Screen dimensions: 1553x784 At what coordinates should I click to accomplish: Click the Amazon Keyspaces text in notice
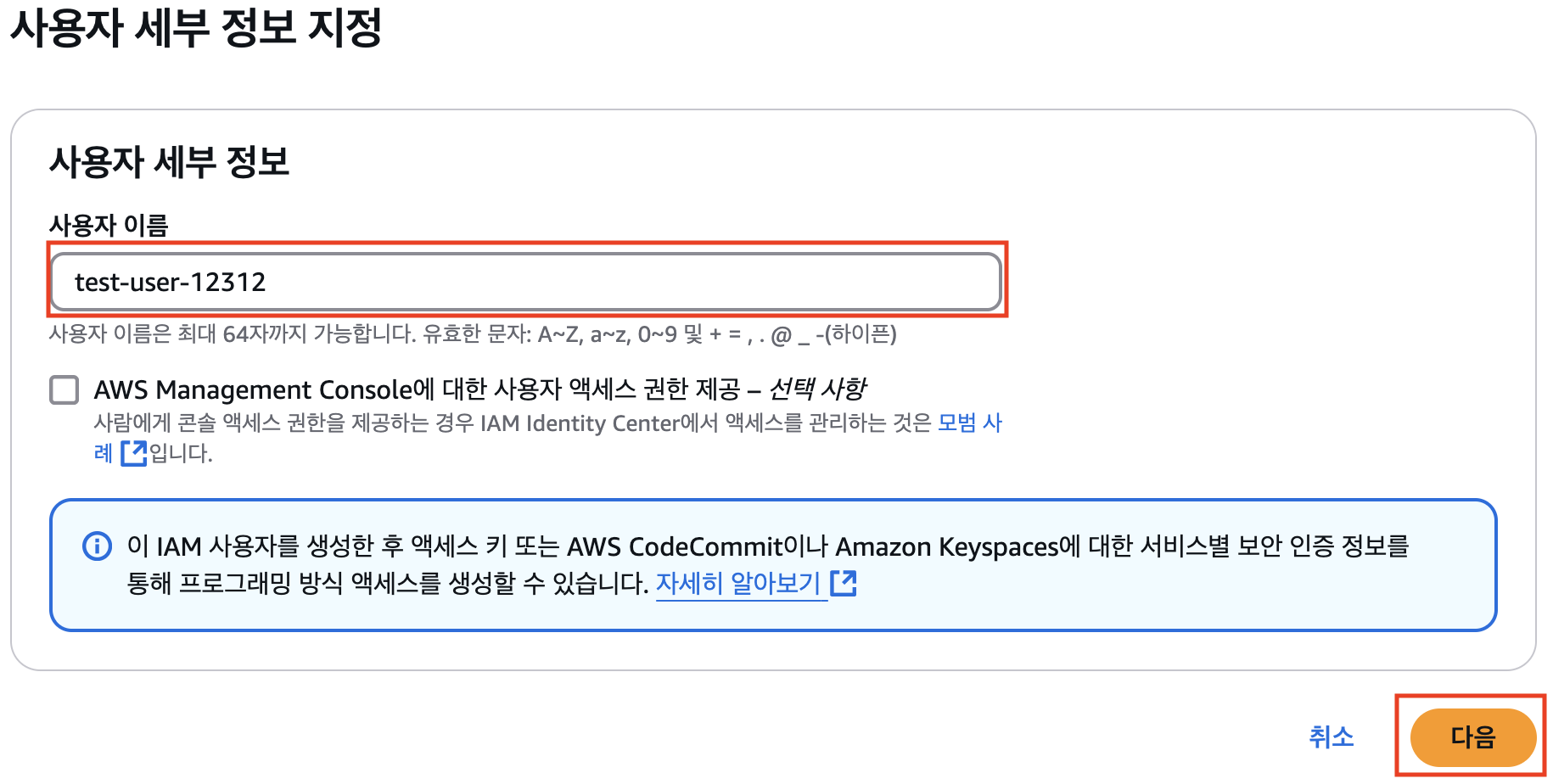click(947, 546)
